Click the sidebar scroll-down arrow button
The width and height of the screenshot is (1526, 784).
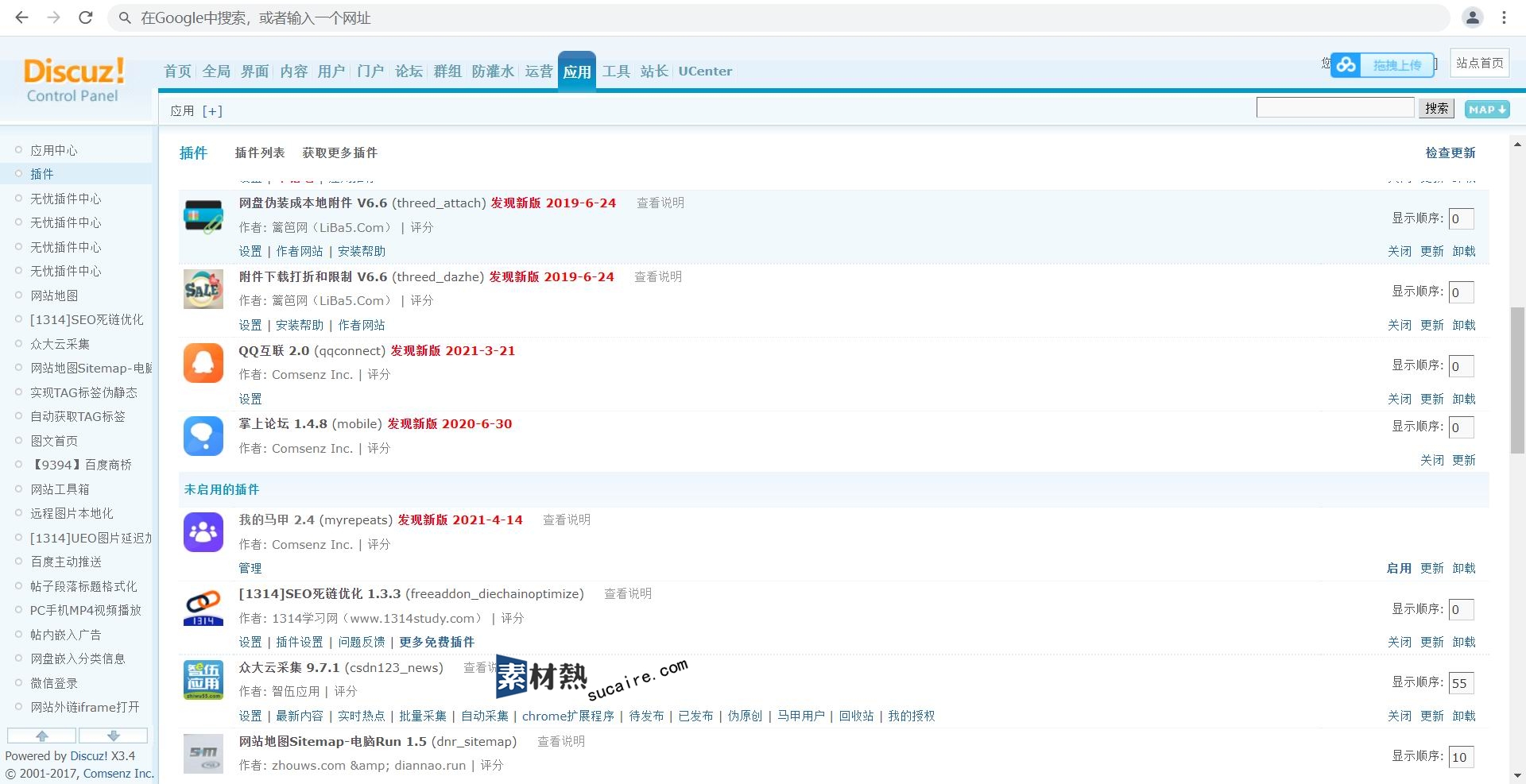click(113, 736)
